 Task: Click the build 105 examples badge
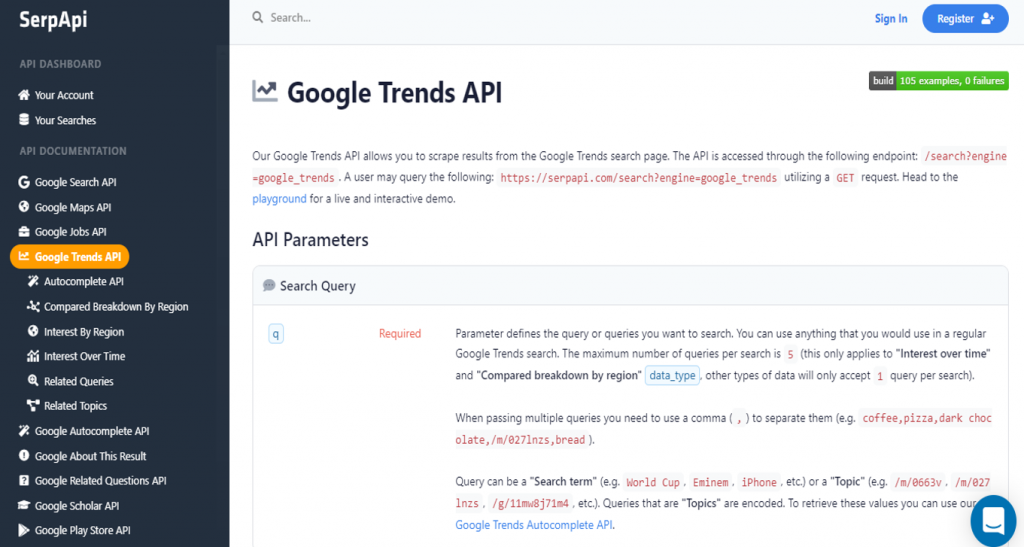tap(938, 81)
